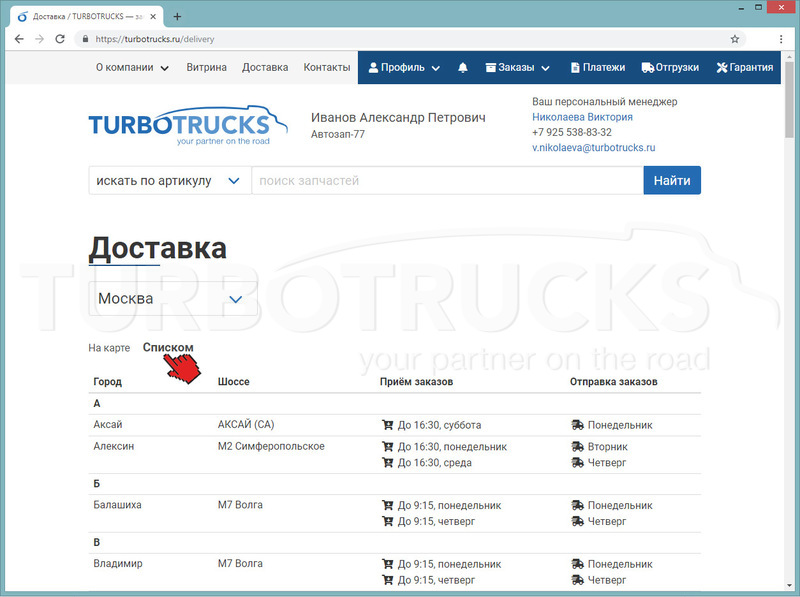Image resolution: width=800 pixels, height=597 pixels.
Task: Click the browser address bar URL
Action: (x=155, y=39)
